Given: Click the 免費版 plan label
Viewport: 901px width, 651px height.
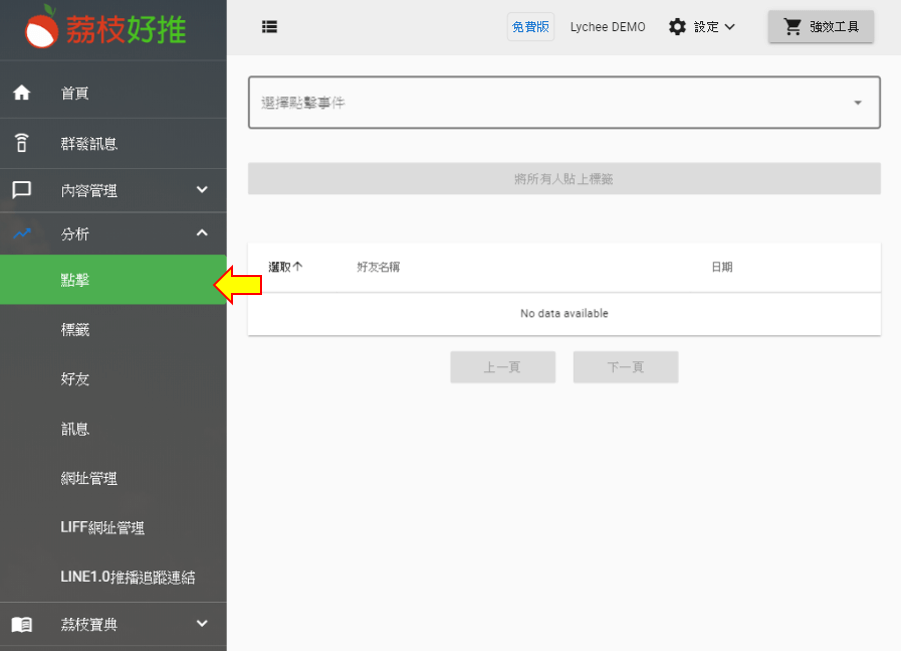Looking at the screenshot, I should point(530,27).
